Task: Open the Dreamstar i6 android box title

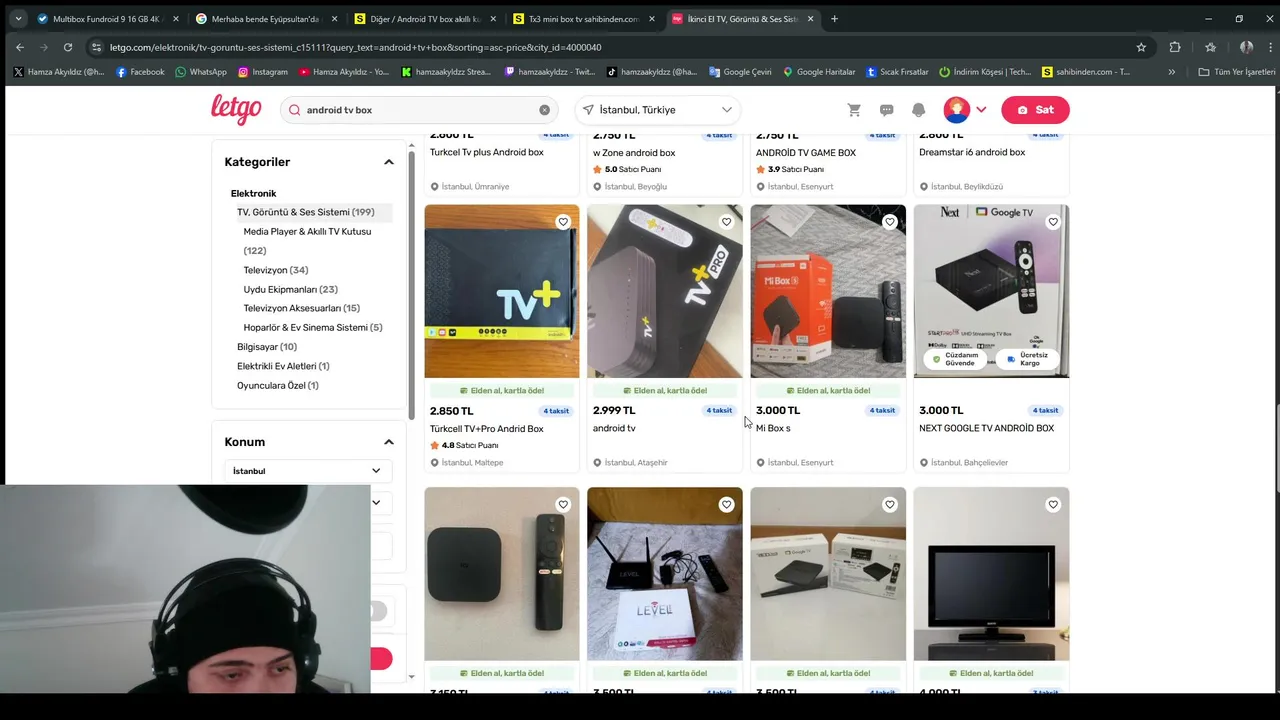Action: click(972, 153)
